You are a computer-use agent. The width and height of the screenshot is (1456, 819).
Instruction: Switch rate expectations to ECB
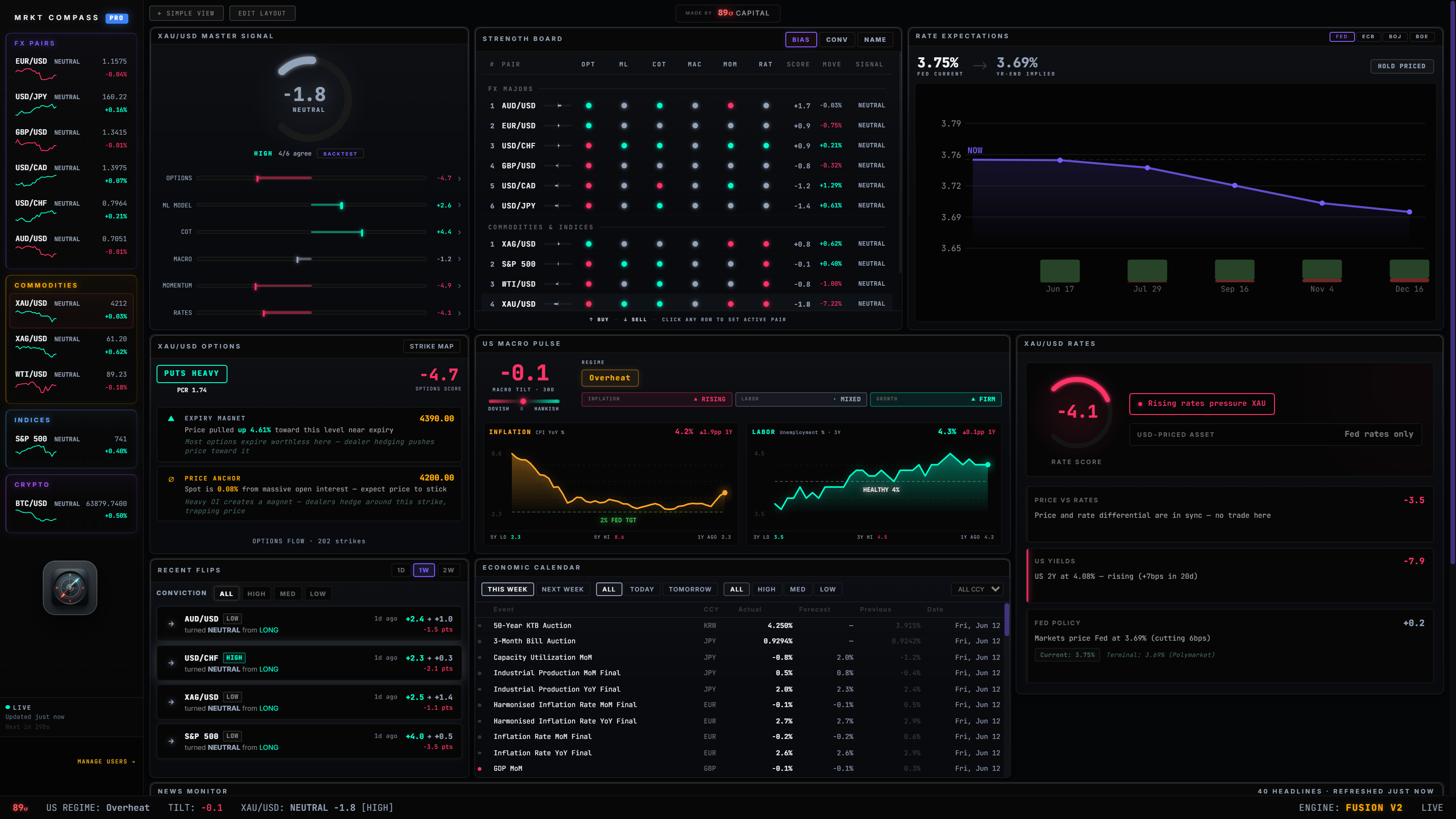[x=1368, y=36]
